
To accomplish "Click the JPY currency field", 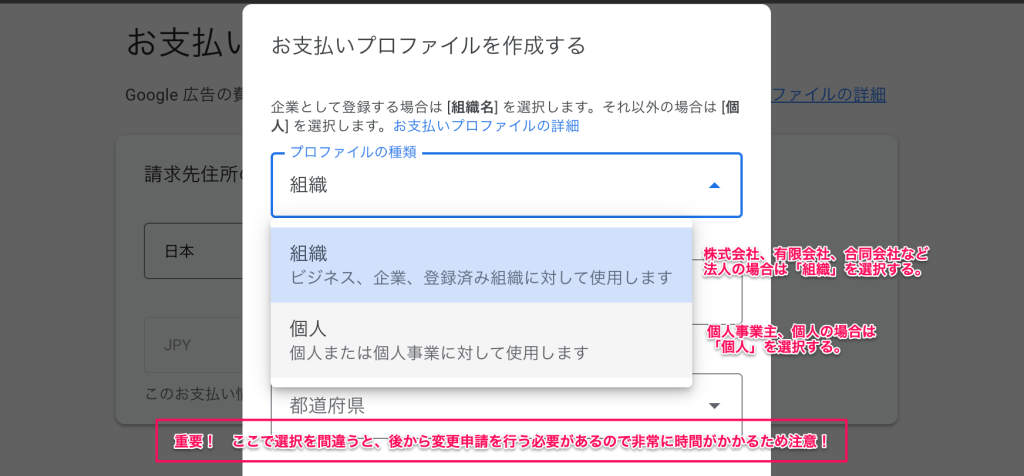I will (x=193, y=345).
